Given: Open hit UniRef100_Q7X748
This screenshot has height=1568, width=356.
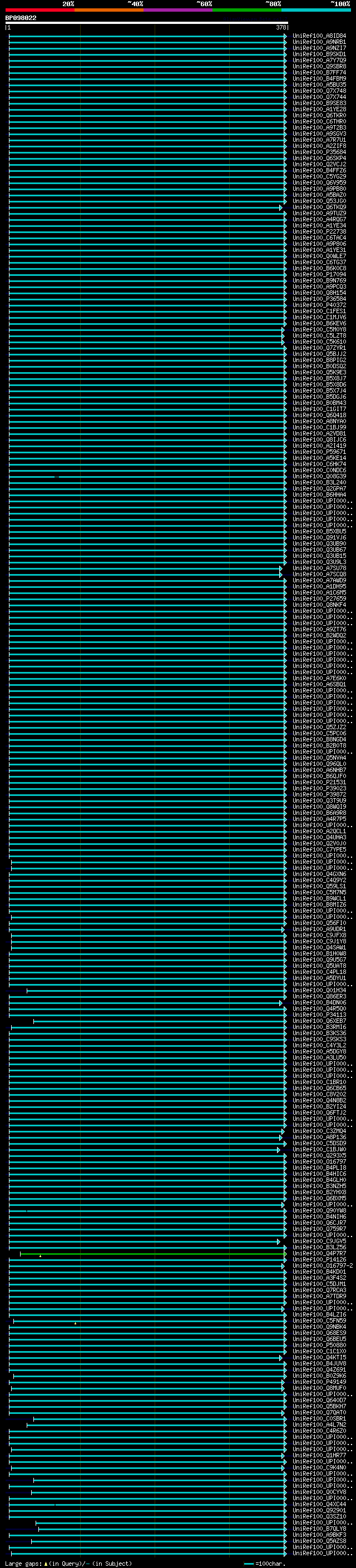Looking at the screenshot, I should point(319,91).
